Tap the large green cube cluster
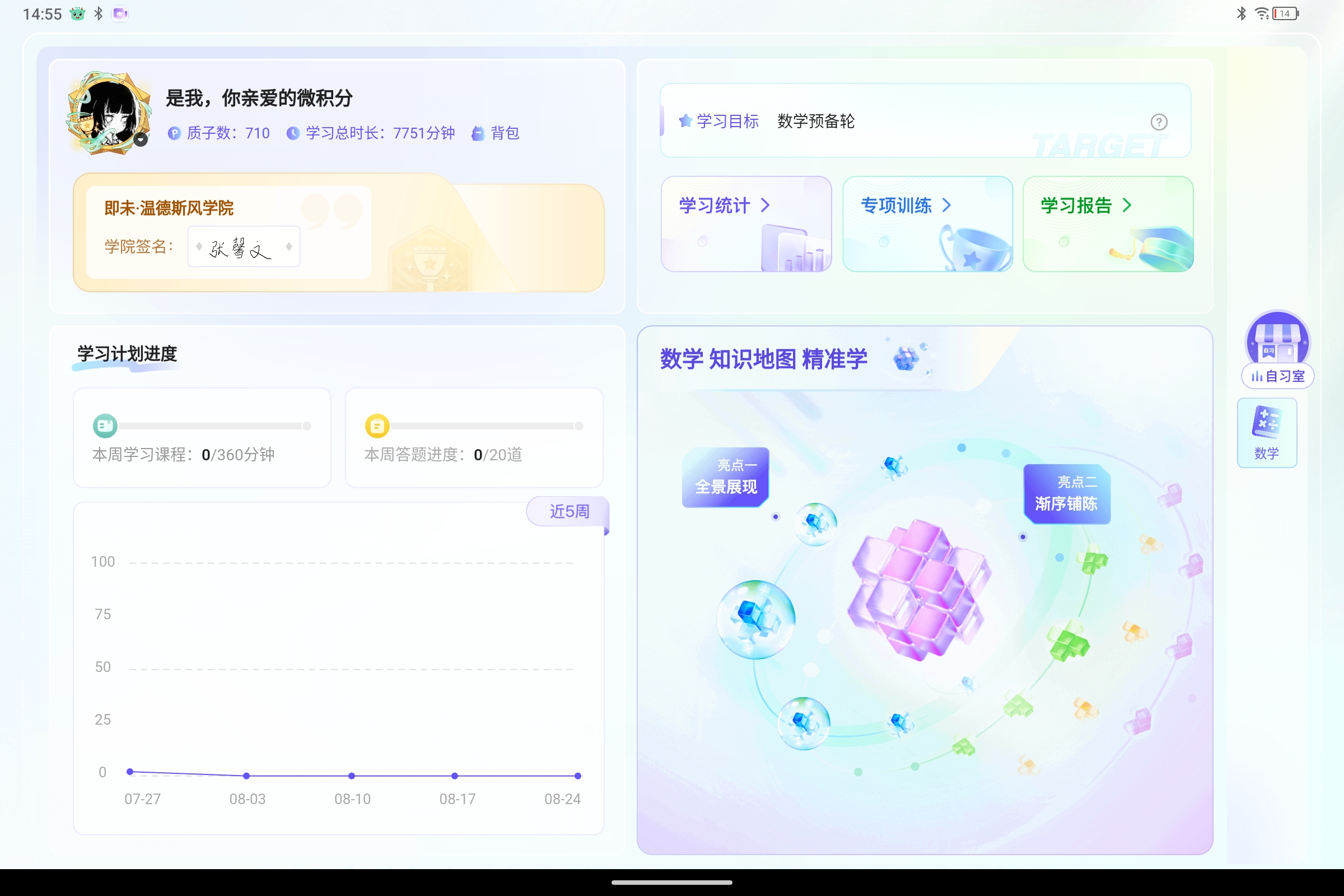The height and width of the screenshot is (896, 1344). click(1068, 641)
